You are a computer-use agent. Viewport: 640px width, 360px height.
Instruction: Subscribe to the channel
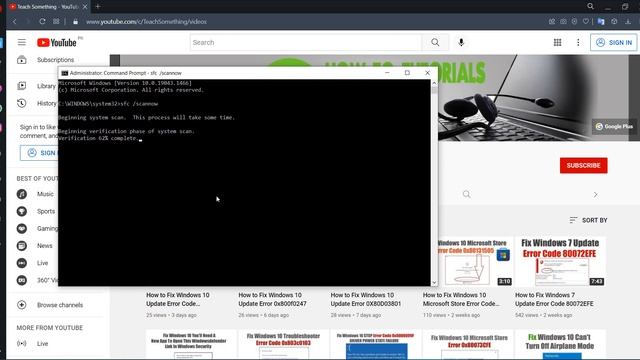583,165
